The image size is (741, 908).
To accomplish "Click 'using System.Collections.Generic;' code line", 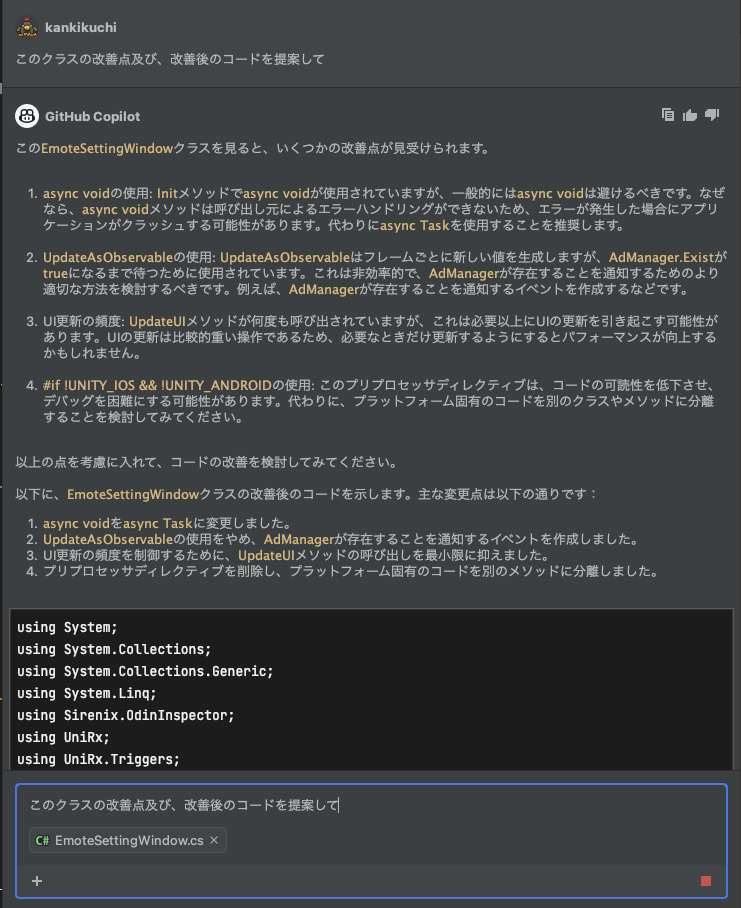I will [145, 671].
